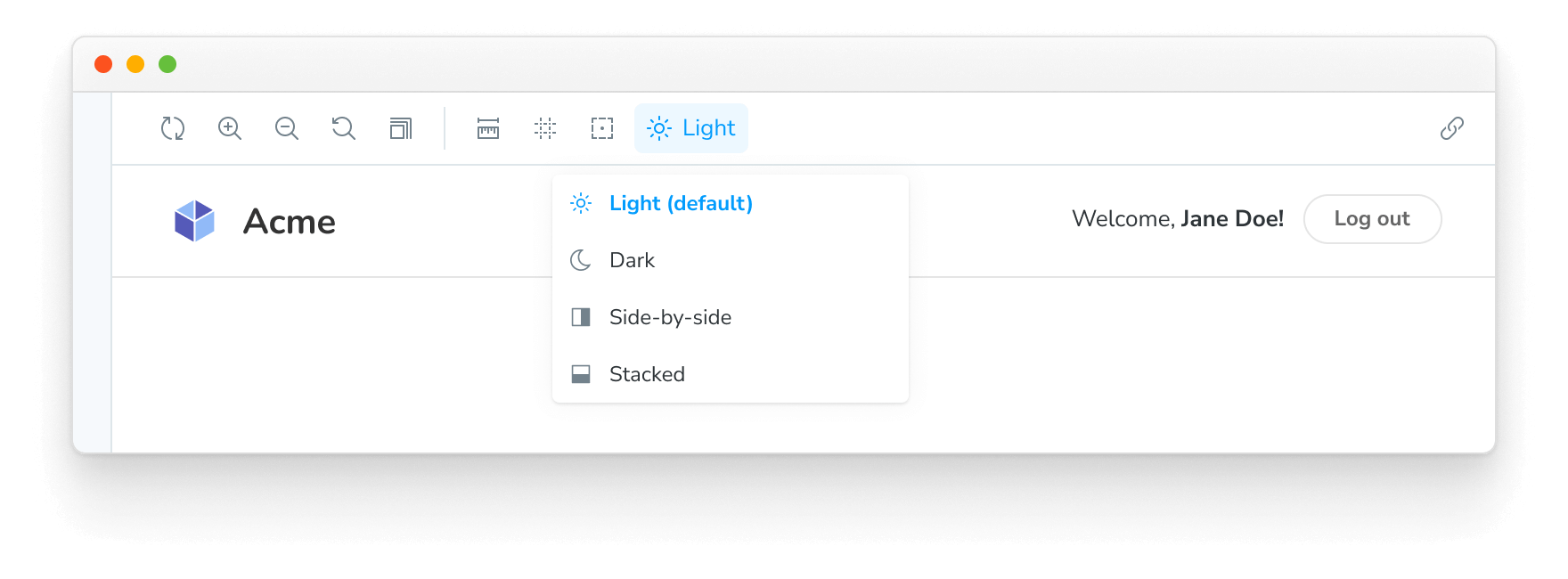Image resolution: width=1568 pixels, height=579 pixels.
Task: Pick the Stacked theme layout
Action: coord(647,374)
